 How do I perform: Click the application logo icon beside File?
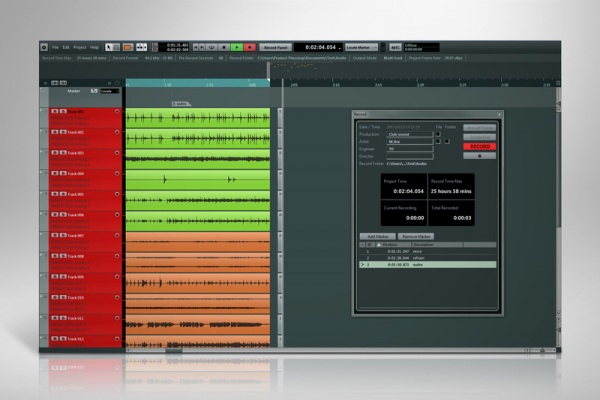click(x=44, y=47)
